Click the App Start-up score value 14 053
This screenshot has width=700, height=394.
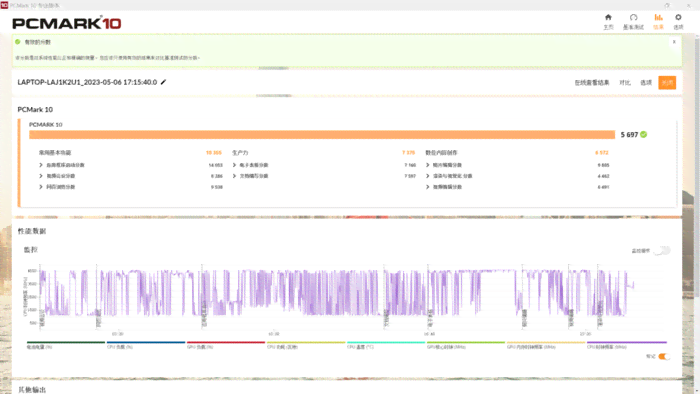(x=215, y=165)
